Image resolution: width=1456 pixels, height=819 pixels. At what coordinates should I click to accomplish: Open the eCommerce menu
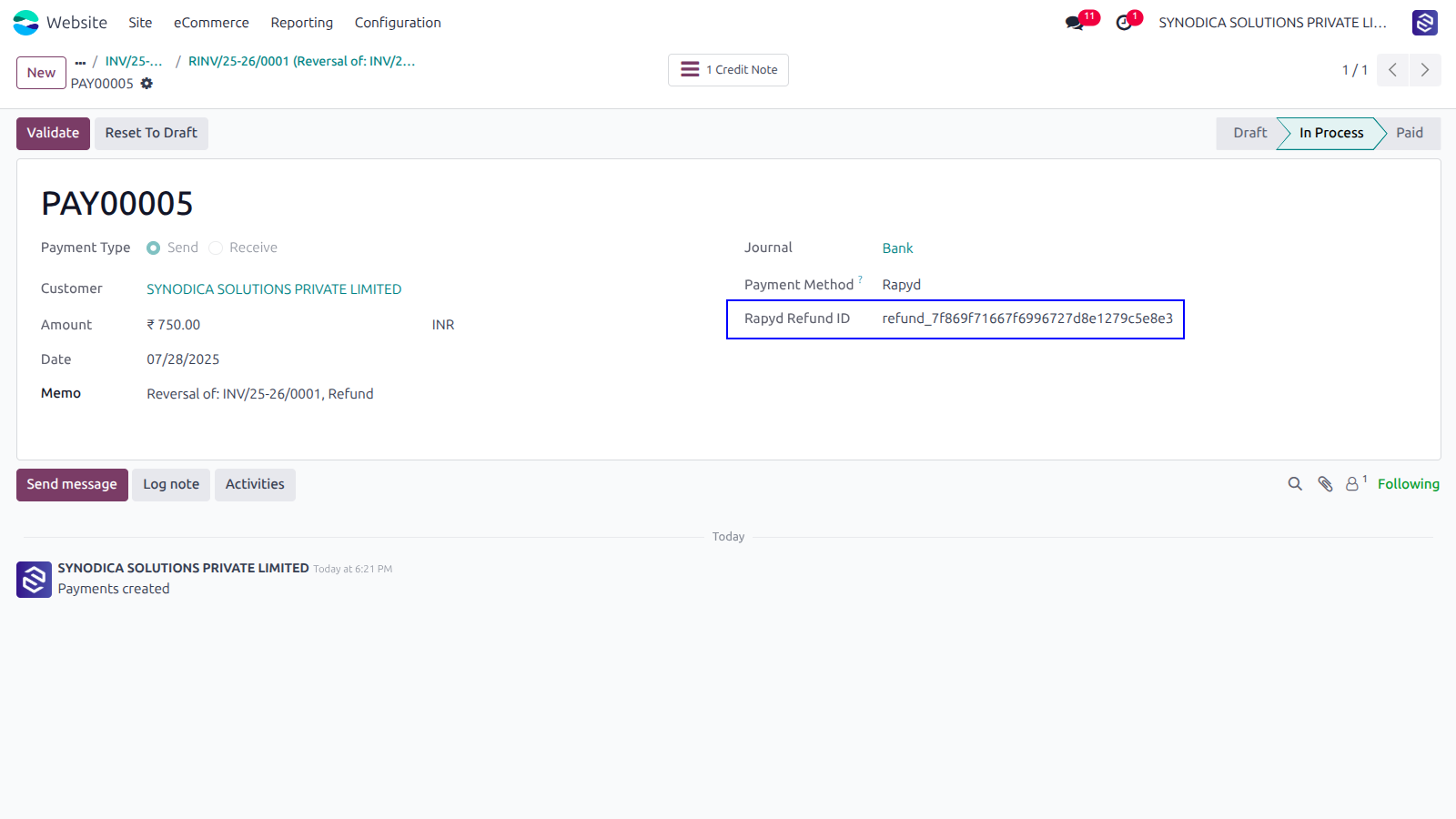pos(211,23)
